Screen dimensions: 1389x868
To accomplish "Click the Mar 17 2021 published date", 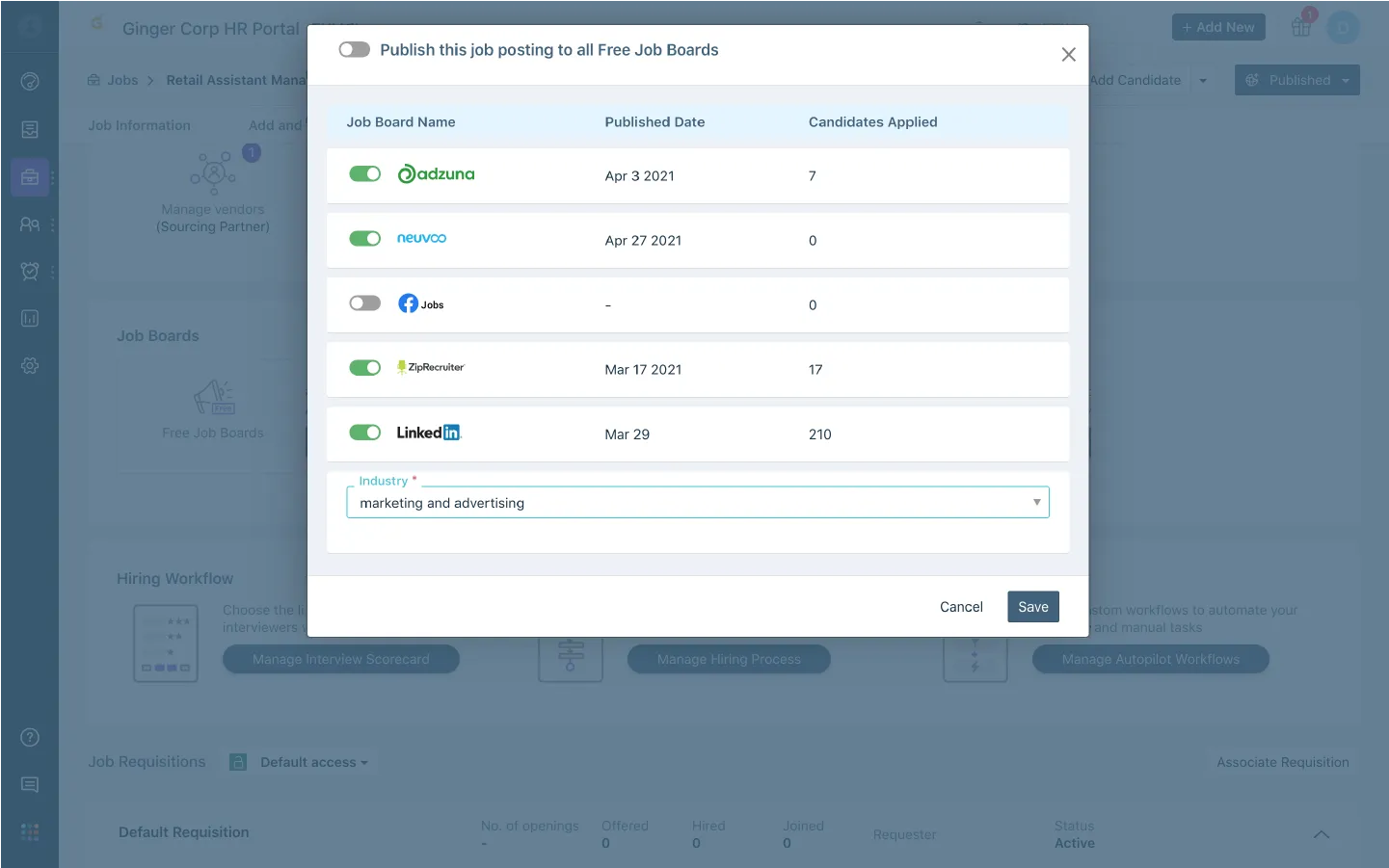I will 643,369.
